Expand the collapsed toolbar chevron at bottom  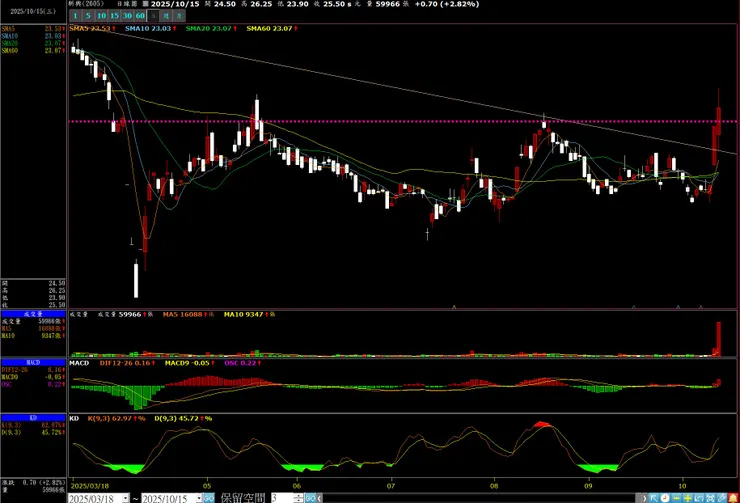click(644, 497)
